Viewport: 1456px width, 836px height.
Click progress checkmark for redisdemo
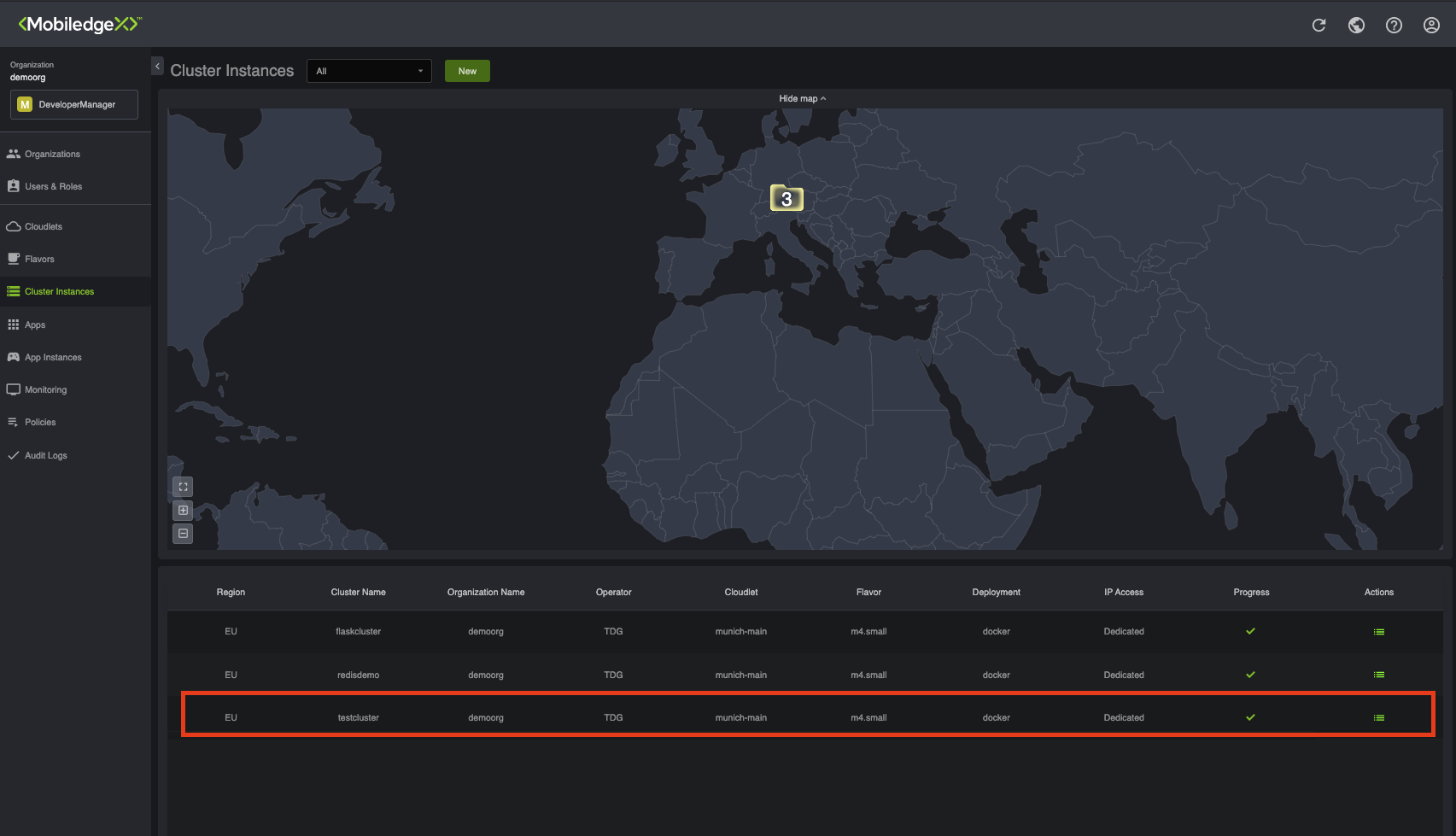coord(1250,675)
